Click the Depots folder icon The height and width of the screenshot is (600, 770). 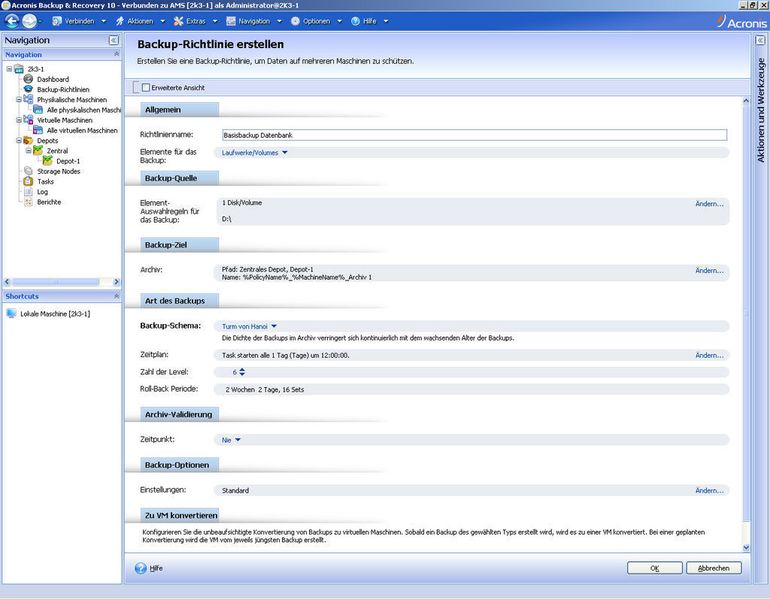[x=28, y=140]
